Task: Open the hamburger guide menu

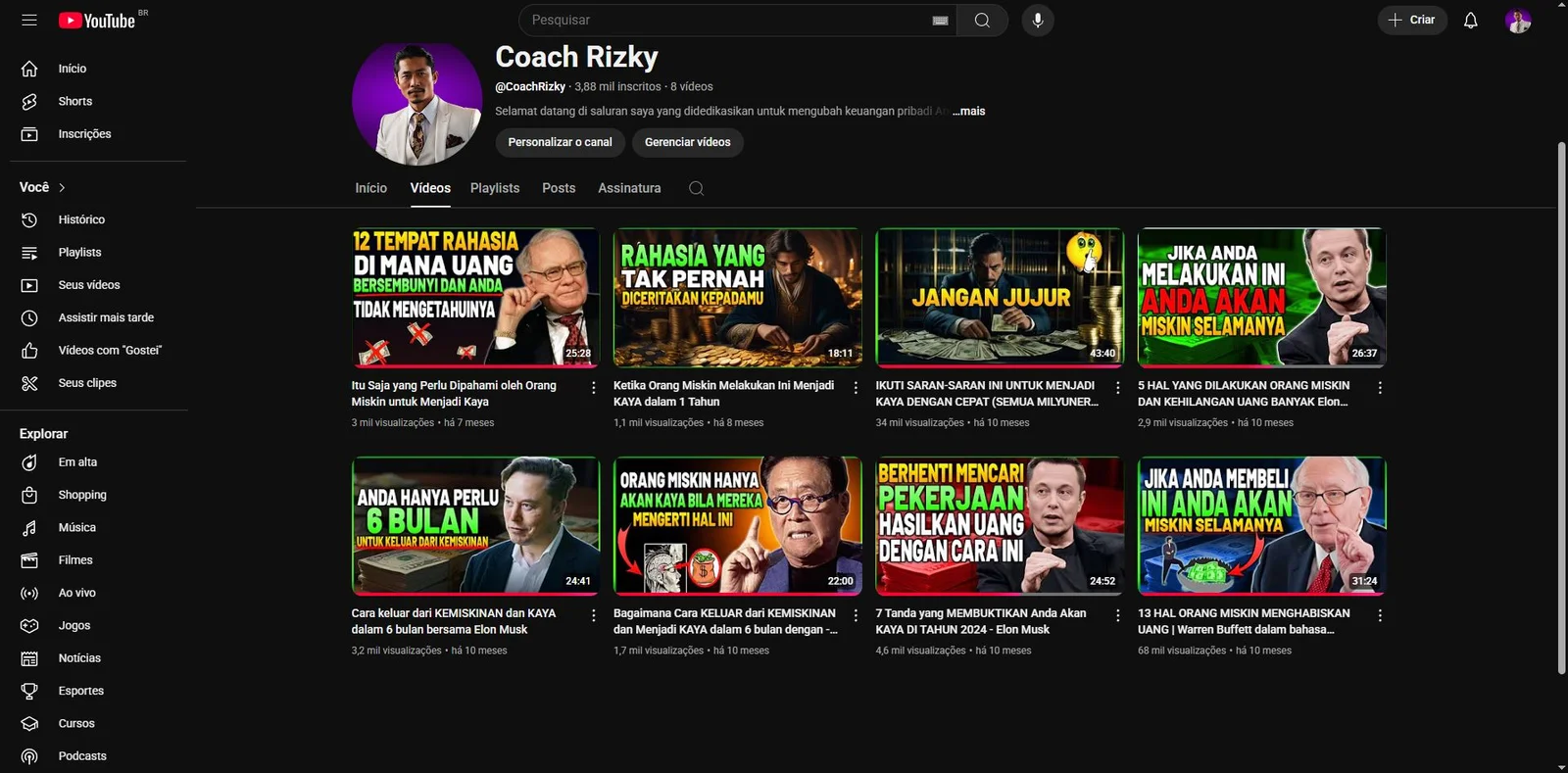Action: [x=29, y=20]
